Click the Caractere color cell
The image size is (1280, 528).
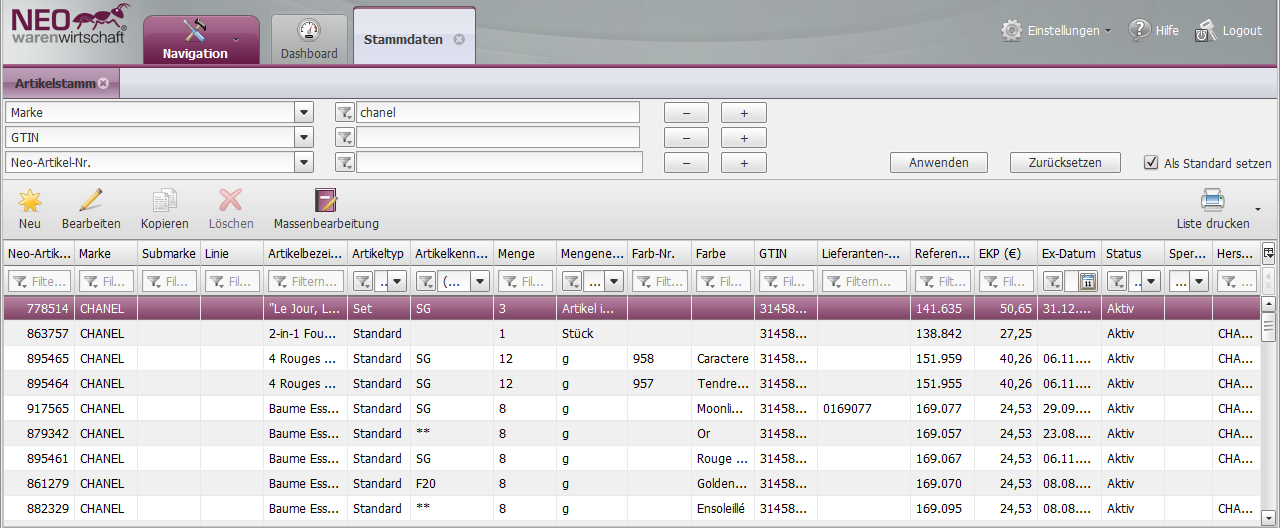(723, 358)
